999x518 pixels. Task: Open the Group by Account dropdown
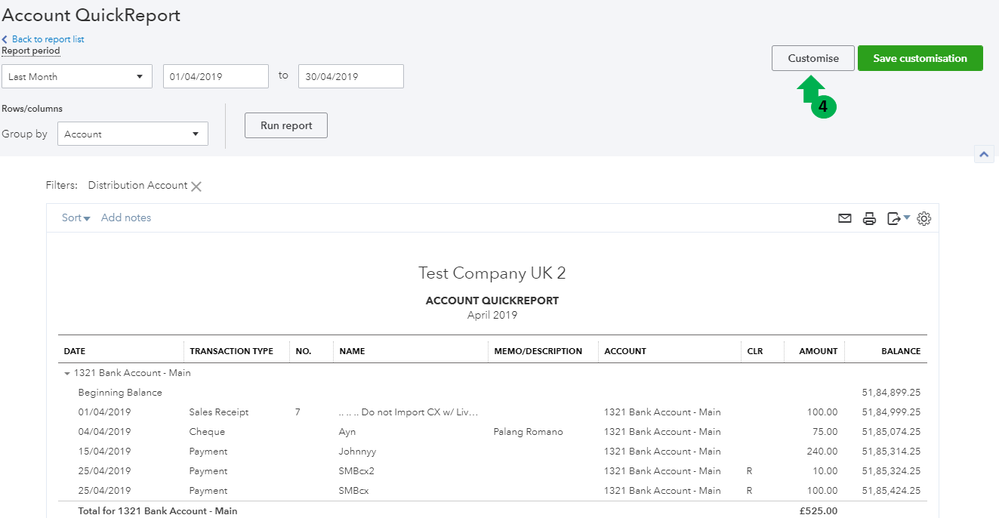pos(132,134)
